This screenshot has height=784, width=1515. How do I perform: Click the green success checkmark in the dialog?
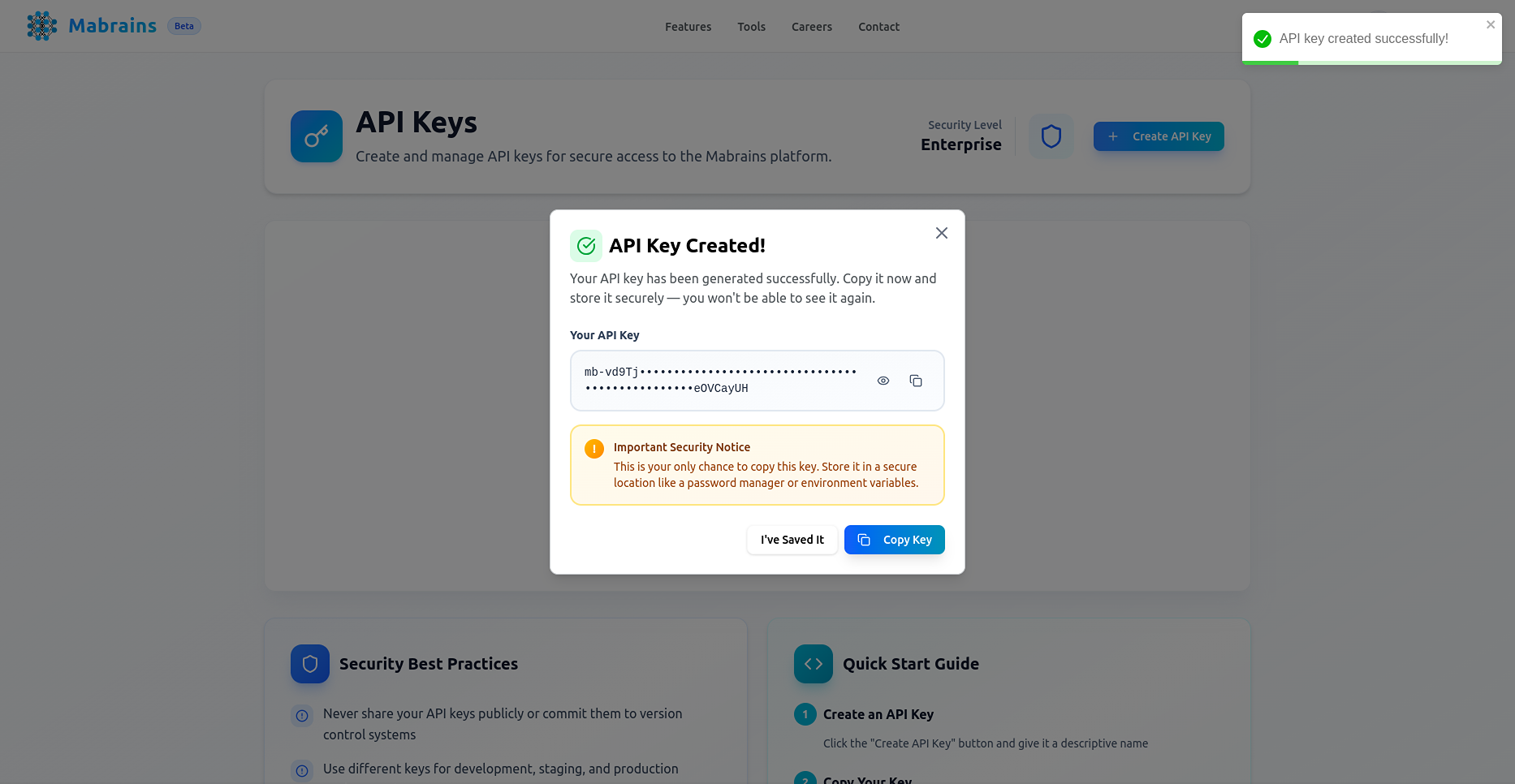click(x=585, y=245)
